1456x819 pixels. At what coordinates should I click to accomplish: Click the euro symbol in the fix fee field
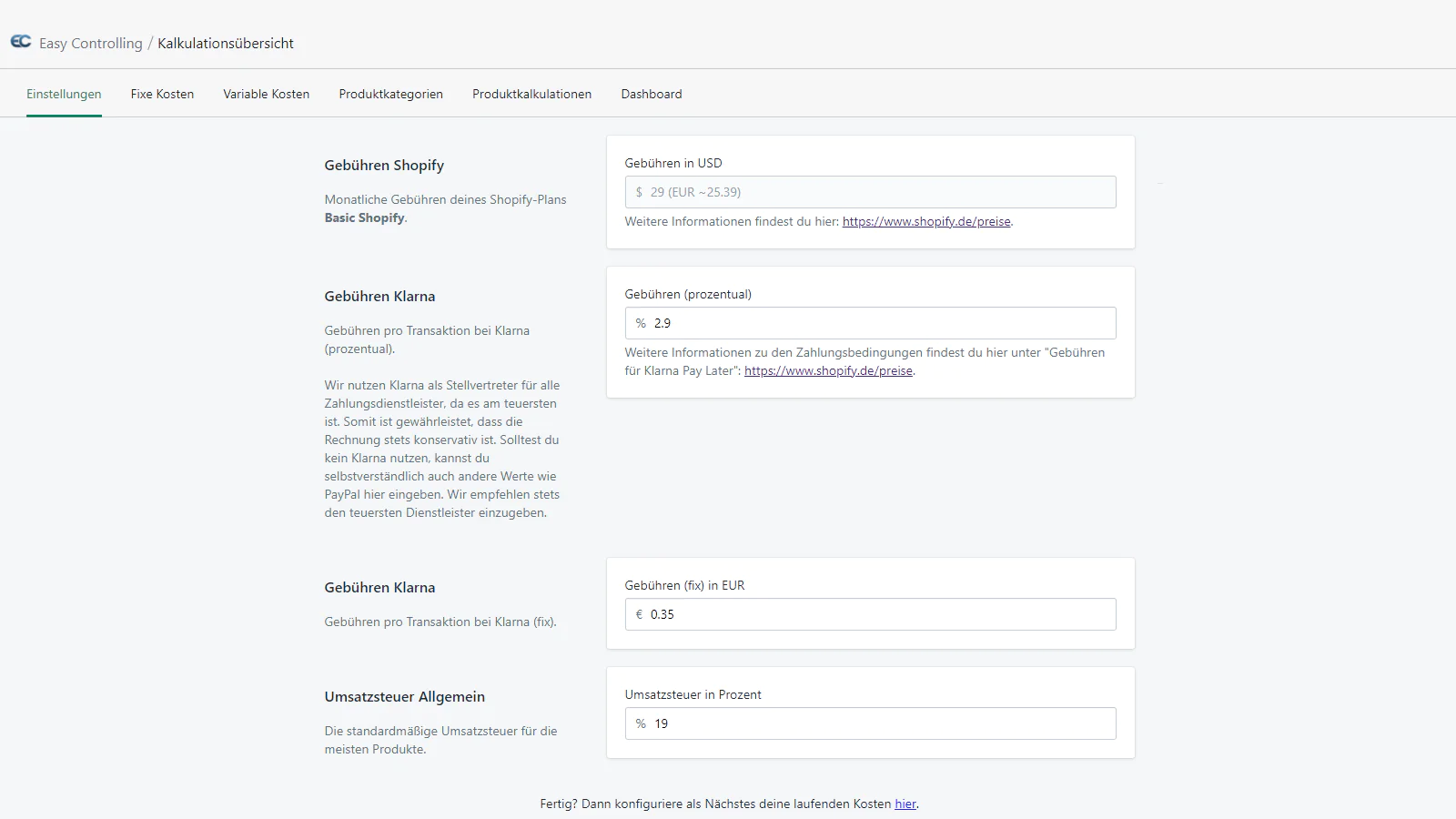coord(639,614)
